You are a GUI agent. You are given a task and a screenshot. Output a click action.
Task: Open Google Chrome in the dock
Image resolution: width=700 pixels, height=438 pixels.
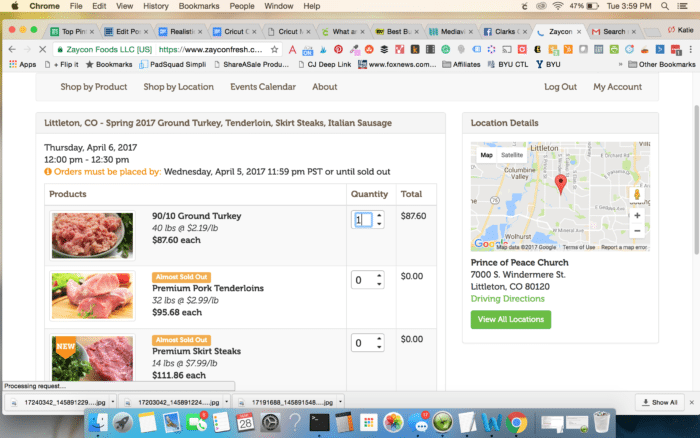coord(517,422)
